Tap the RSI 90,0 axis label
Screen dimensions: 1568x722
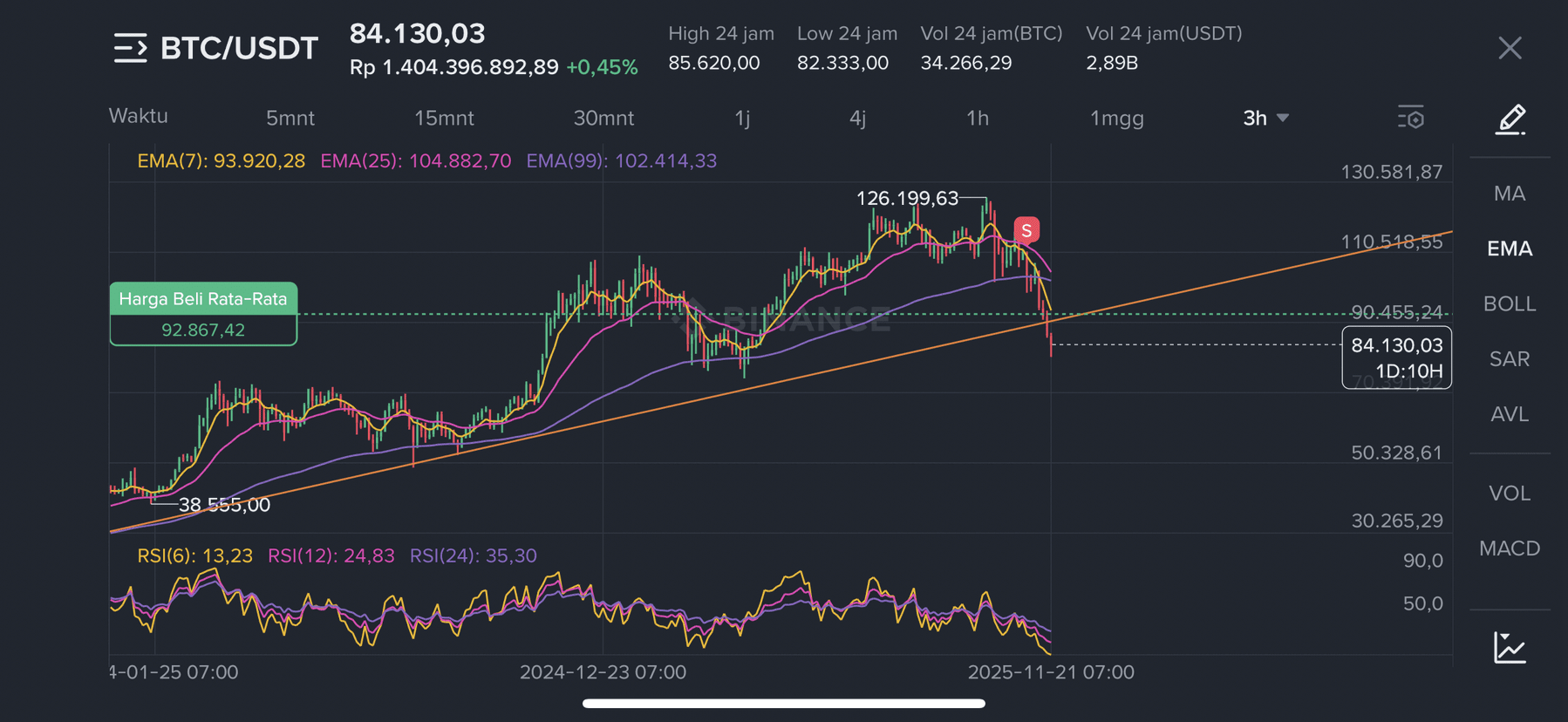pyautogui.click(x=1422, y=562)
